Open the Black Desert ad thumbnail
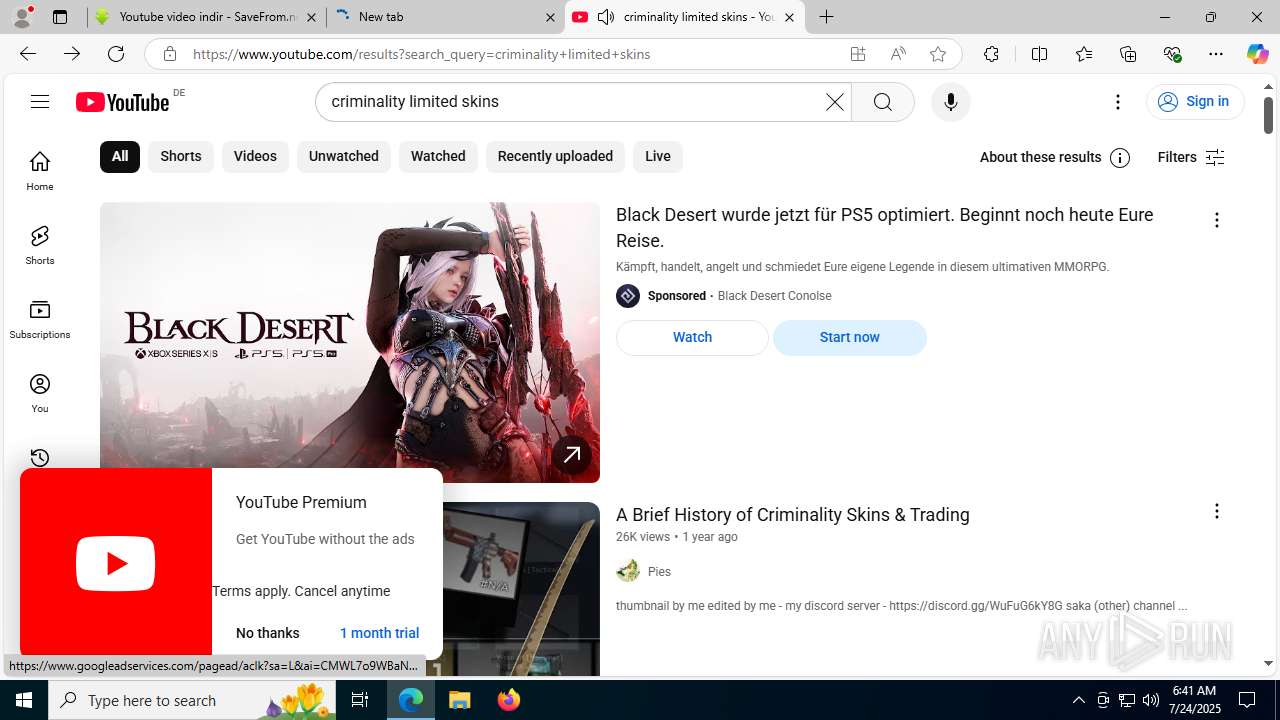This screenshot has height=720, width=1280. (x=350, y=343)
